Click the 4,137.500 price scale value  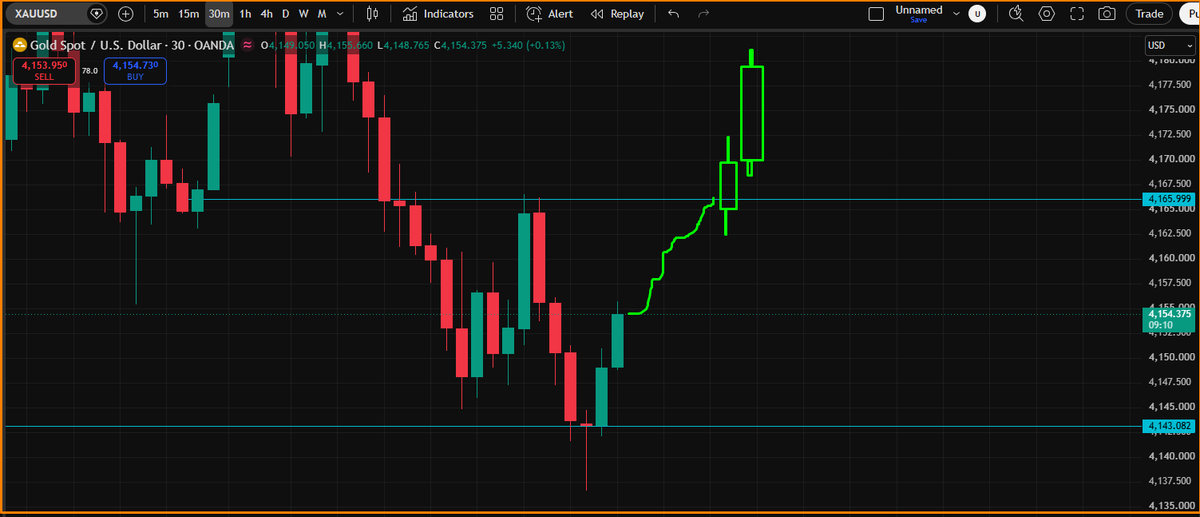(1170, 481)
